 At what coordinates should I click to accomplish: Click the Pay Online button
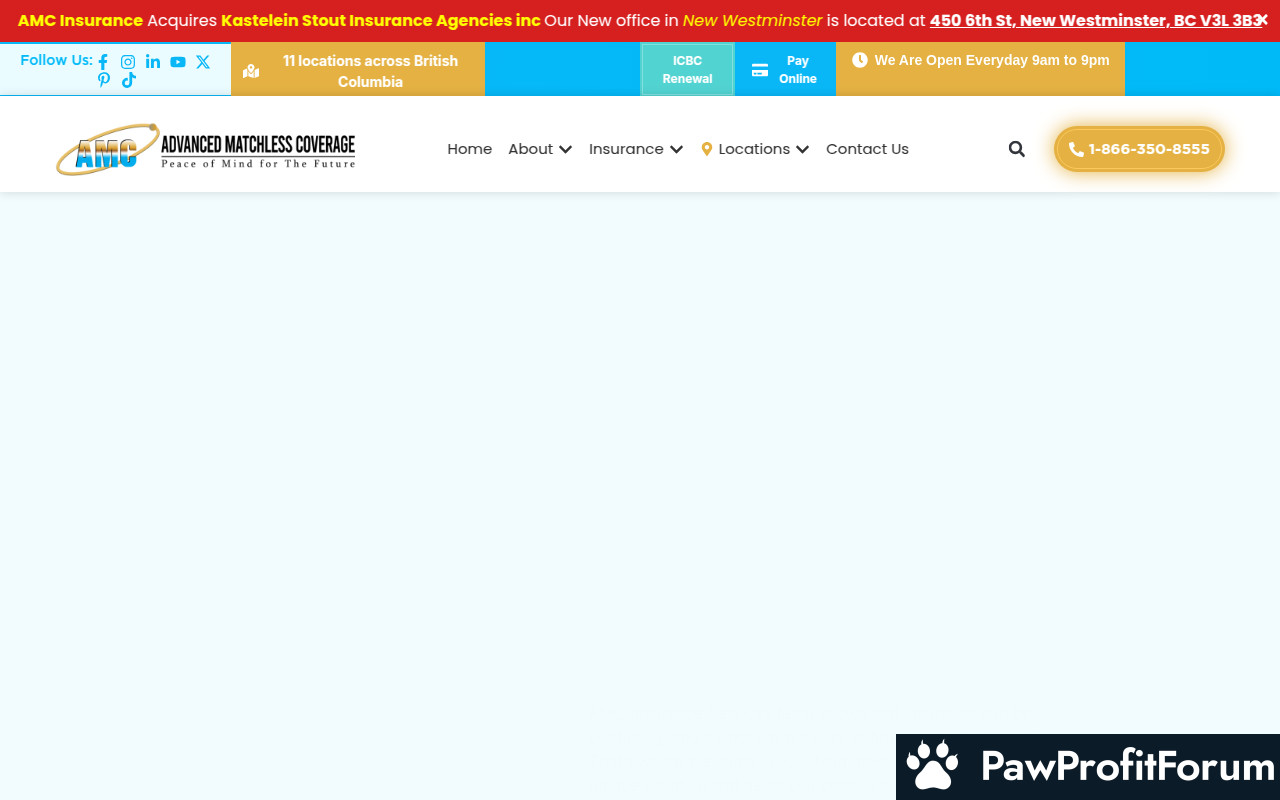785,70
